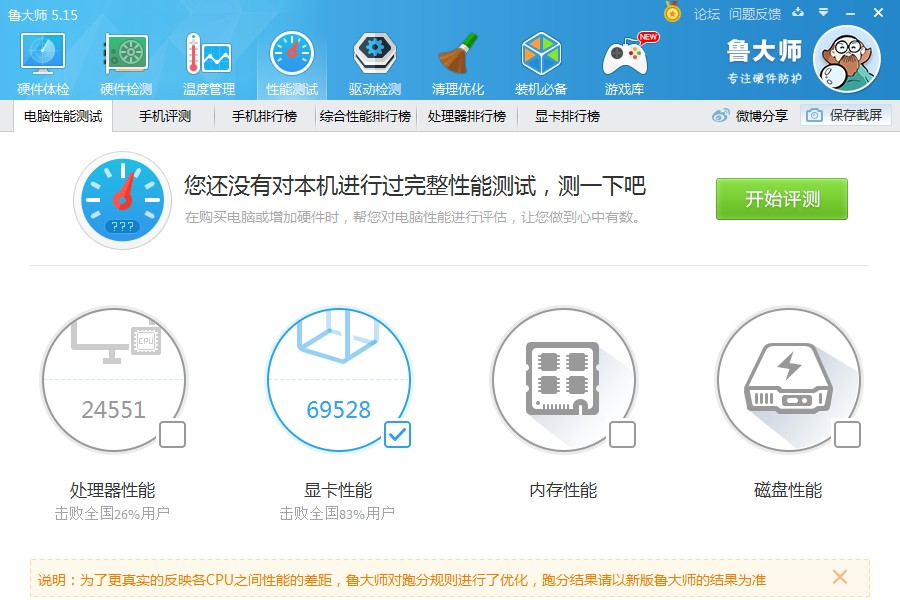Image resolution: width=900 pixels, height=600 pixels.
Task: Click 磁盘性能 label
Action: 788,490
